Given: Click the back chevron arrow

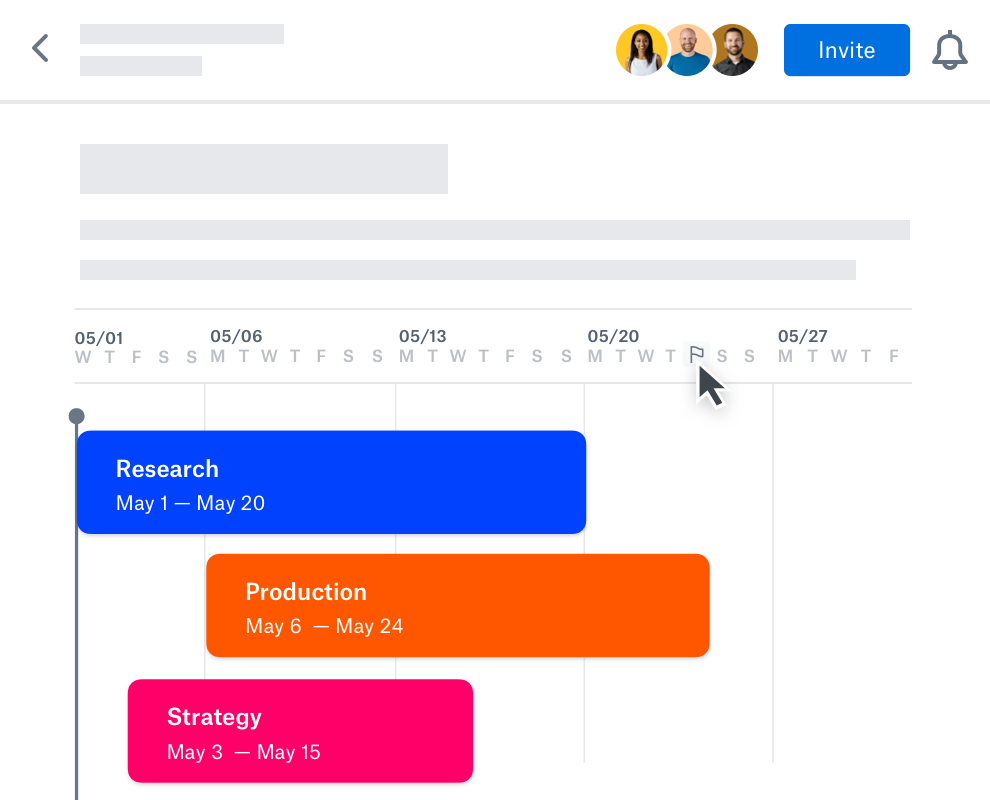Looking at the screenshot, I should [x=40, y=48].
